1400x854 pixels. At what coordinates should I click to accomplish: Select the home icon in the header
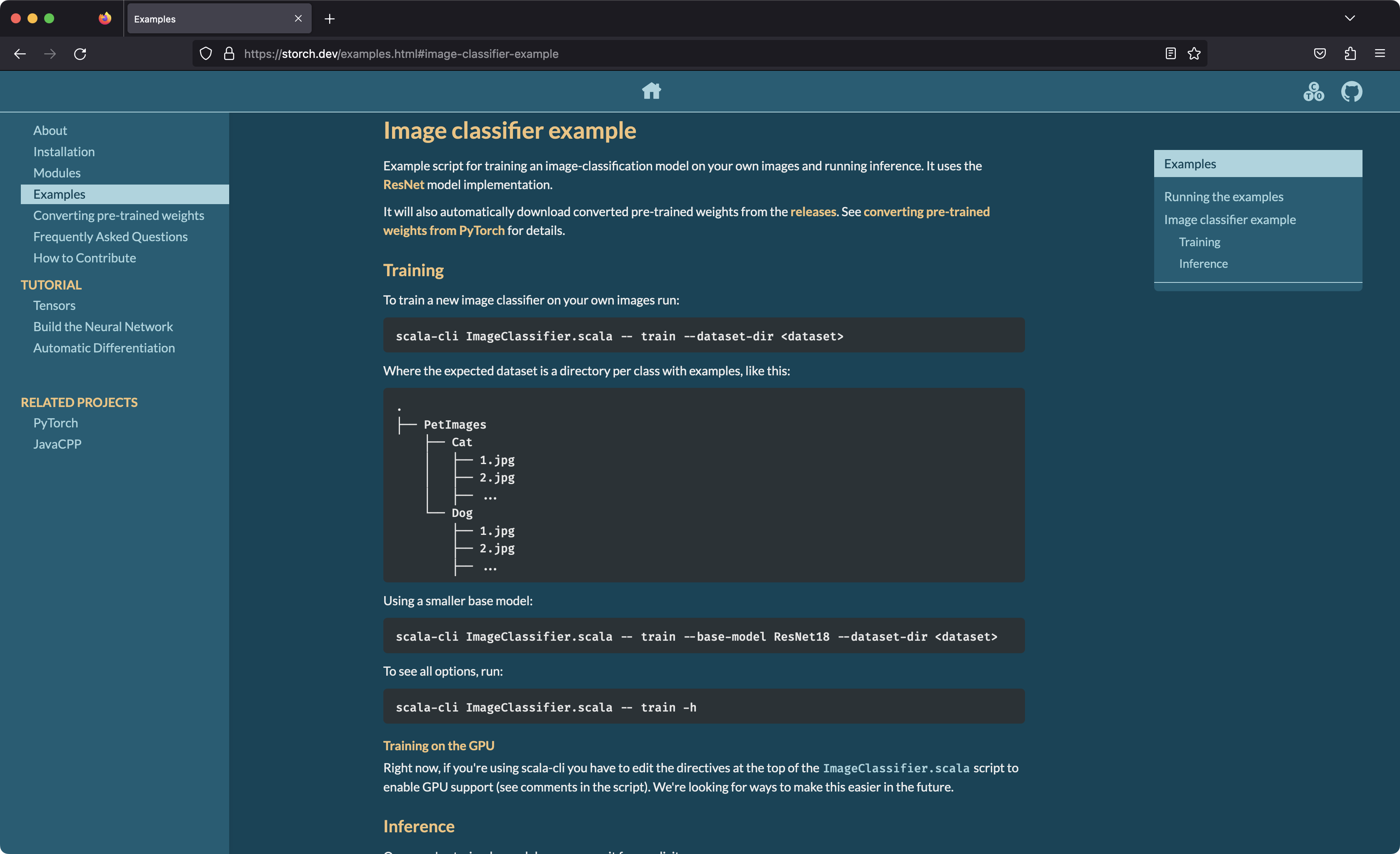point(652,91)
